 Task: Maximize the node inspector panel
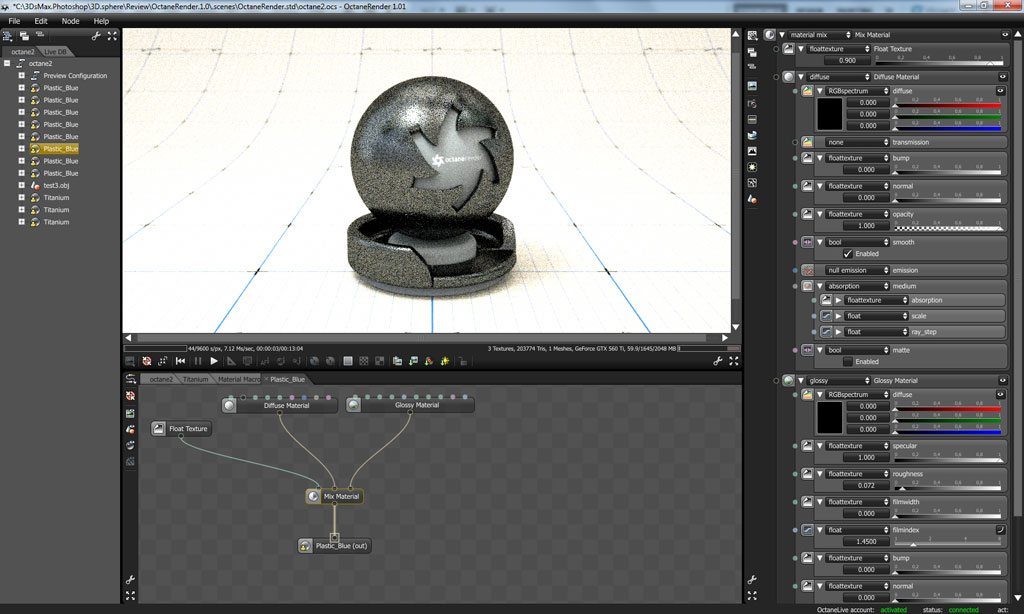[x=752, y=595]
